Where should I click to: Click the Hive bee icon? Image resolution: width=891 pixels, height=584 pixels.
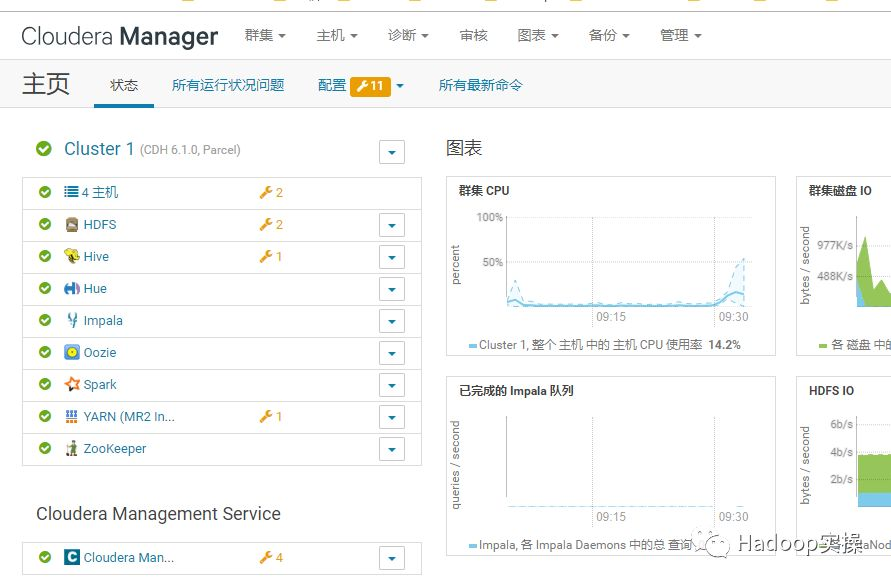point(72,256)
